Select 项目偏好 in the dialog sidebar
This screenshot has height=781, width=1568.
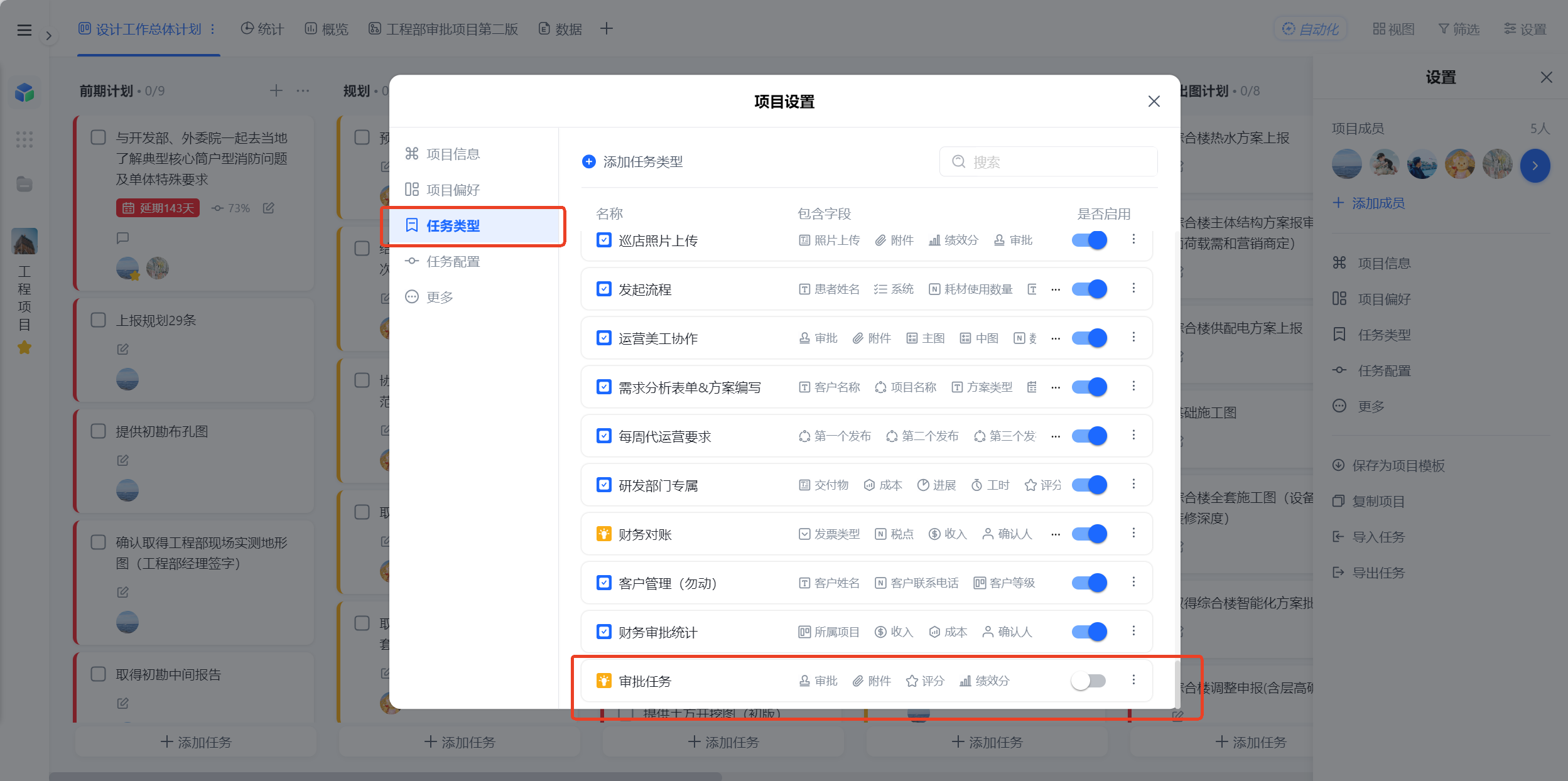(x=473, y=190)
